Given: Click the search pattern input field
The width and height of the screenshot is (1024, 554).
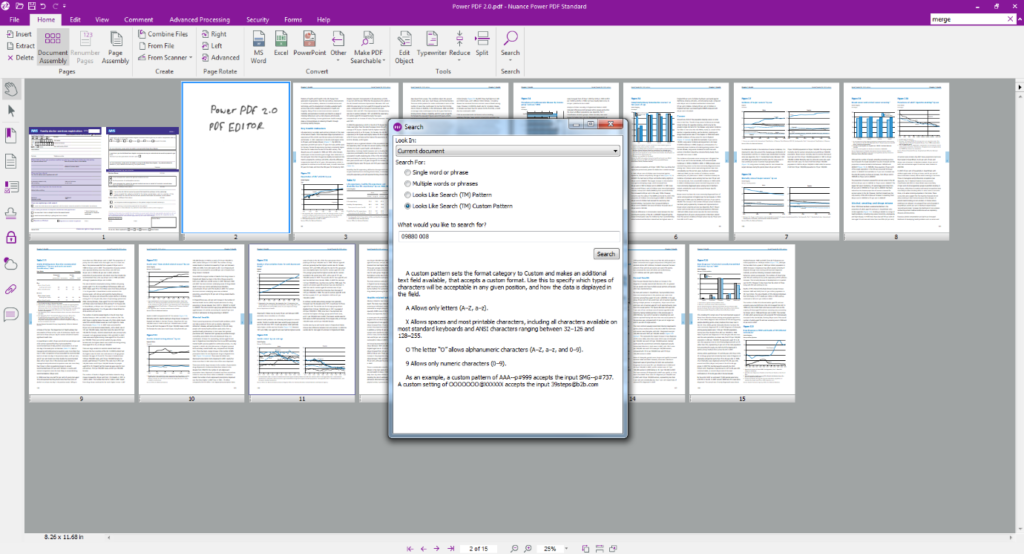Looking at the screenshot, I should [508, 236].
